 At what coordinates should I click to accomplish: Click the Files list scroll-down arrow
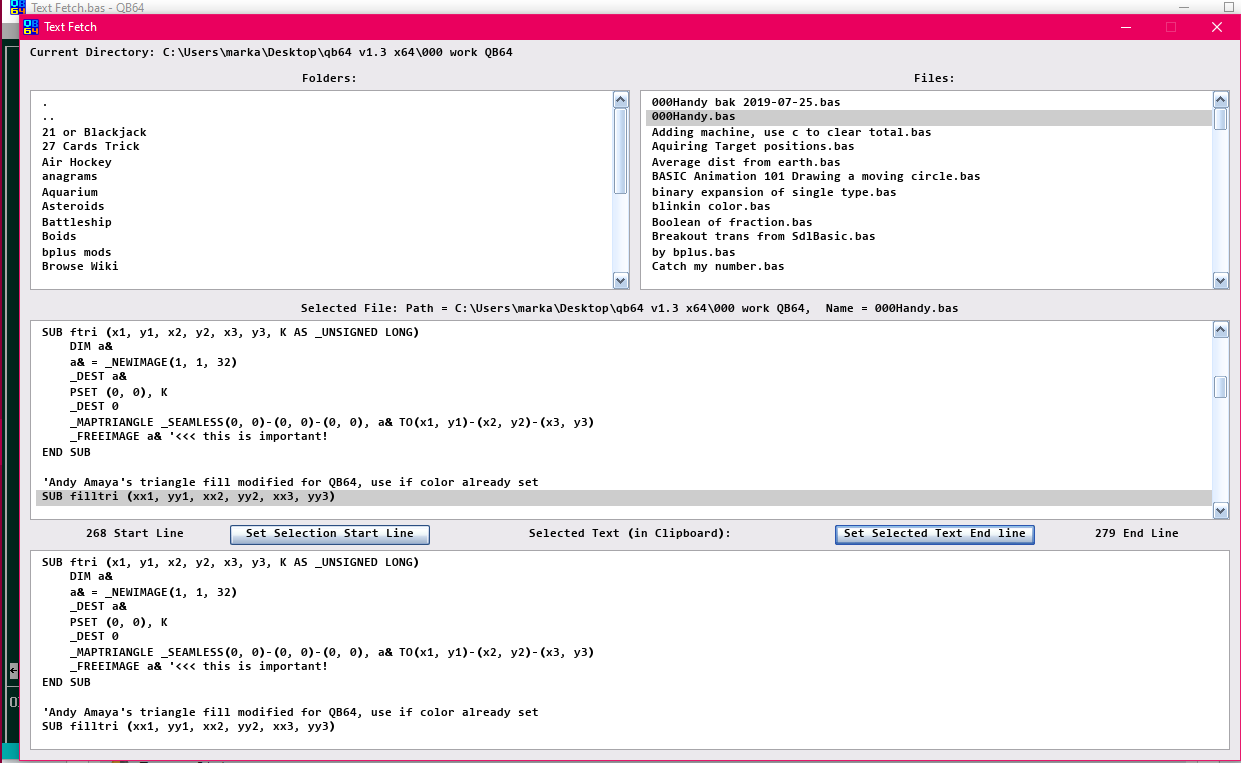click(1220, 281)
